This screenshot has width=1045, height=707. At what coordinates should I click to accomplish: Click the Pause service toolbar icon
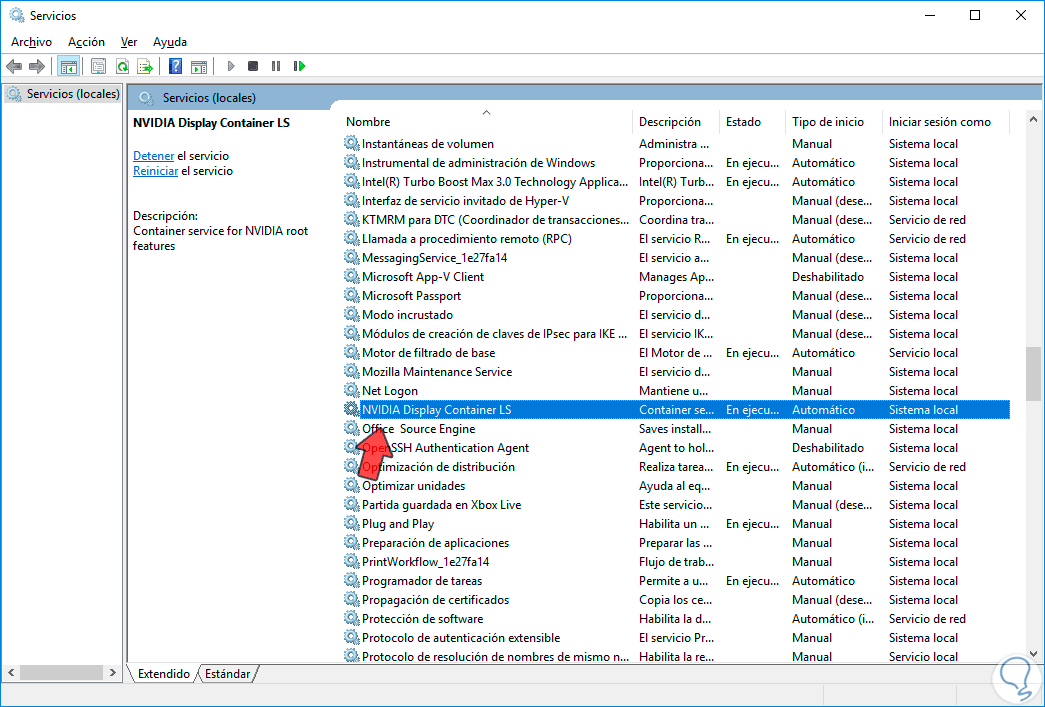[x=276, y=66]
